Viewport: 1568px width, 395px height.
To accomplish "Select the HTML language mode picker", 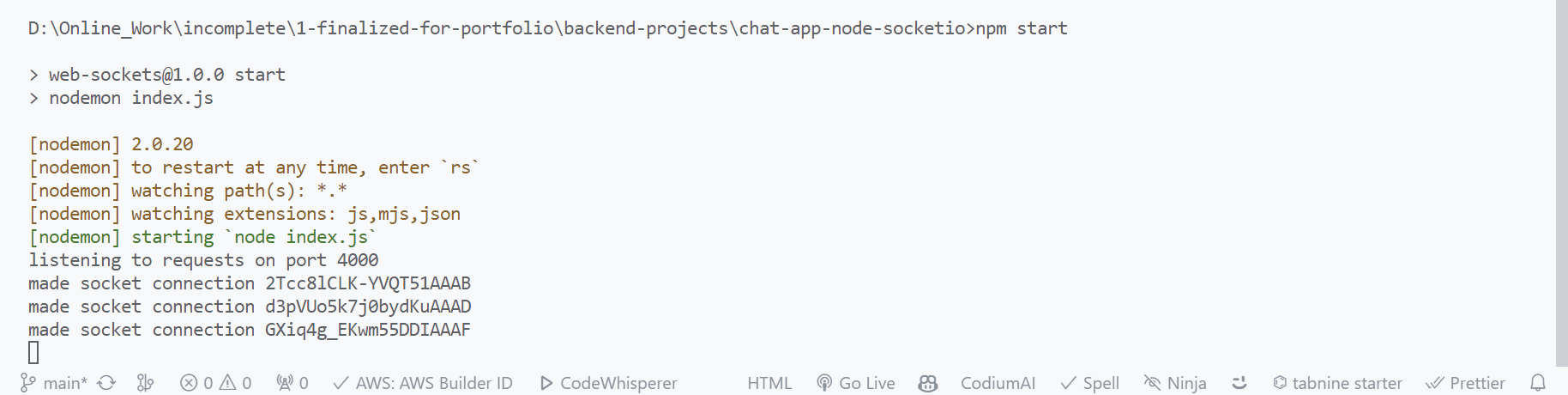I will click(769, 383).
